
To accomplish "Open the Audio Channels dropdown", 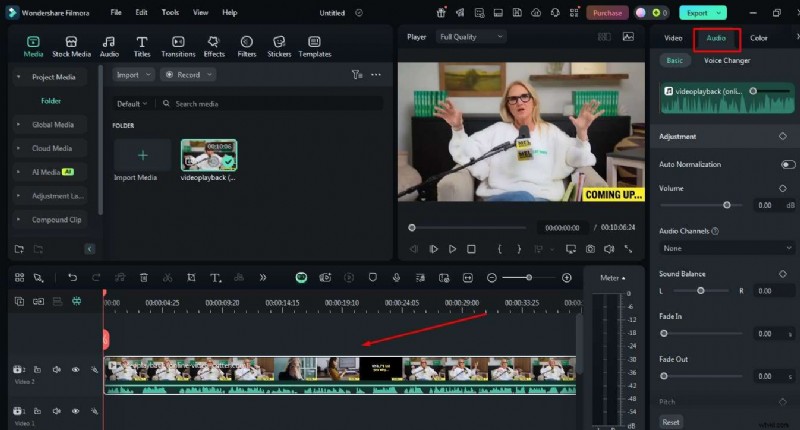I will 726,247.
